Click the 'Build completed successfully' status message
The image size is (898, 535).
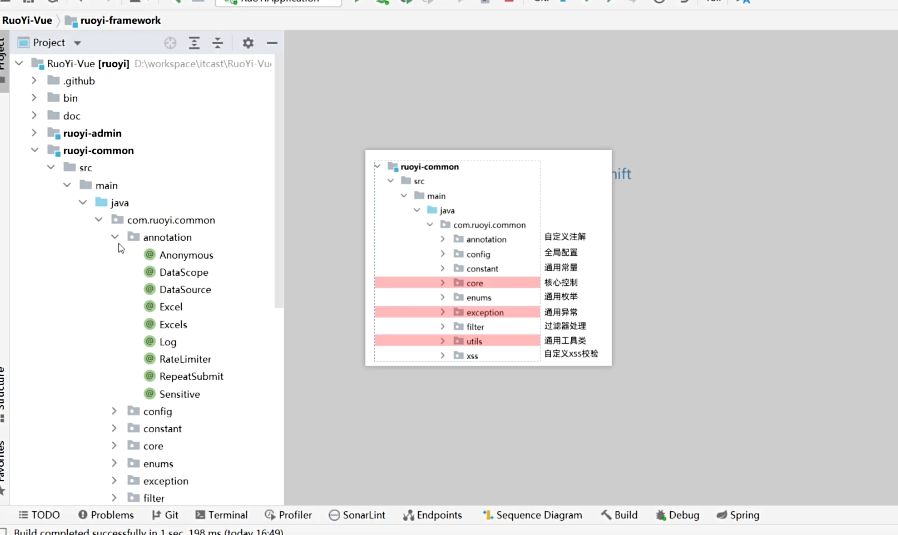(x=149, y=531)
